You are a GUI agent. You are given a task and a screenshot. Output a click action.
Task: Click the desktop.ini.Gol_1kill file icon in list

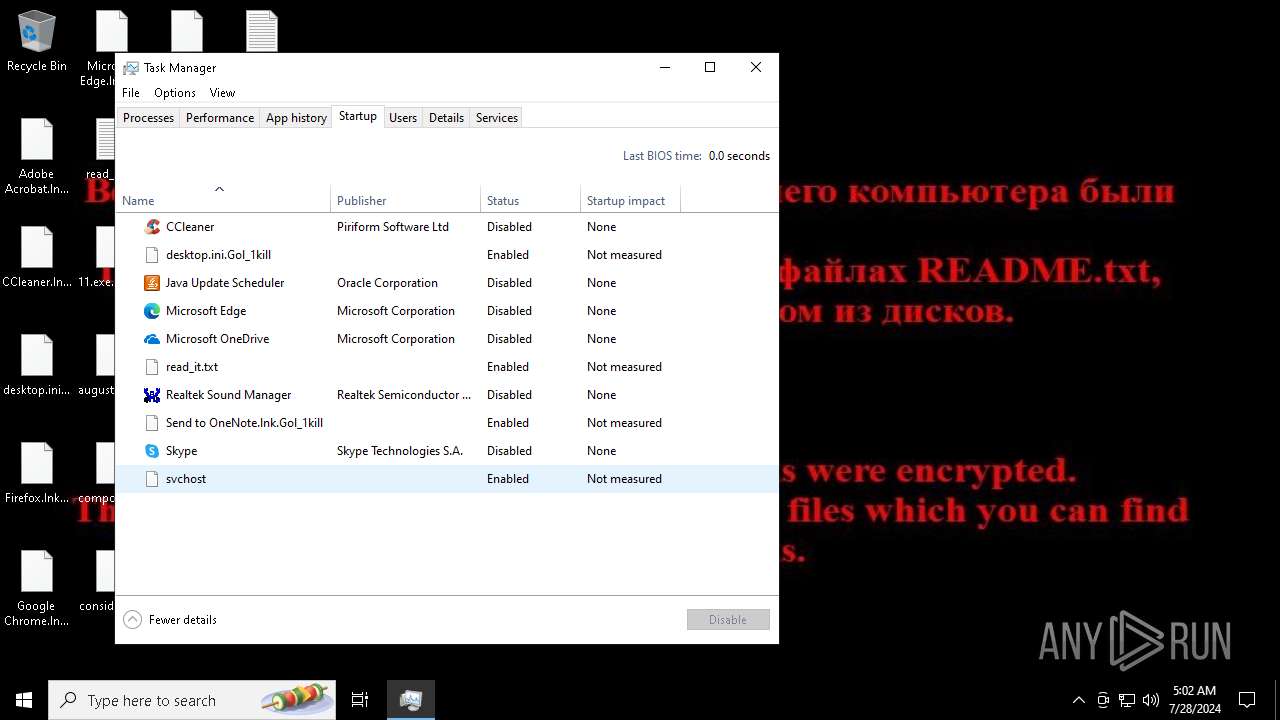click(152, 255)
